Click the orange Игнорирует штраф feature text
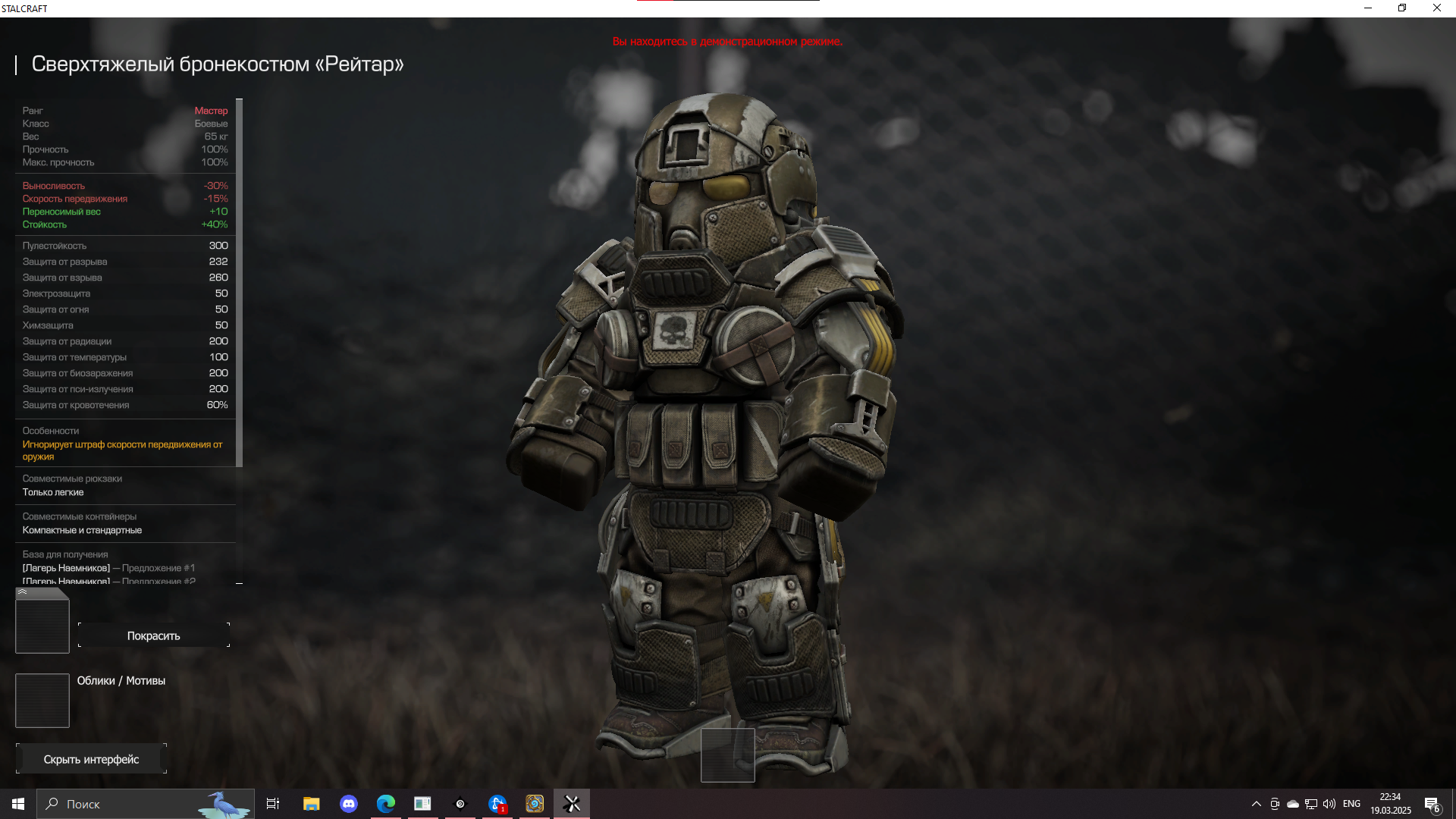The height and width of the screenshot is (819, 1456). (122, 450)
